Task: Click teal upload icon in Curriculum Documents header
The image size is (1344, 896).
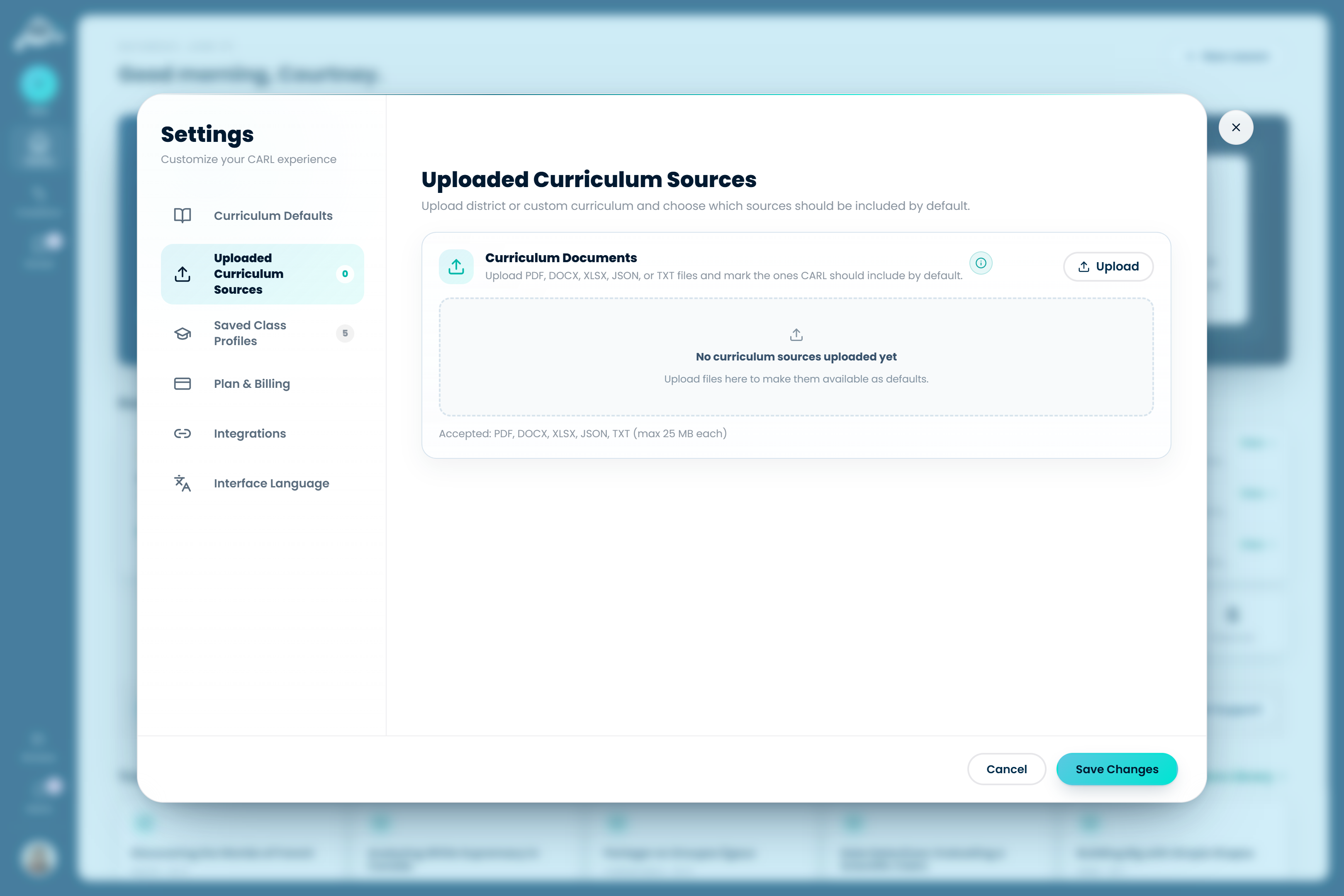Action: 456,266
